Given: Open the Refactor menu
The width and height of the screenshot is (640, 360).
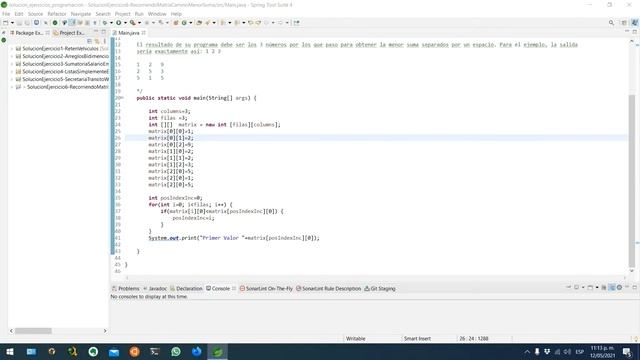Looking at the screenshot, I should coord(57,14).
